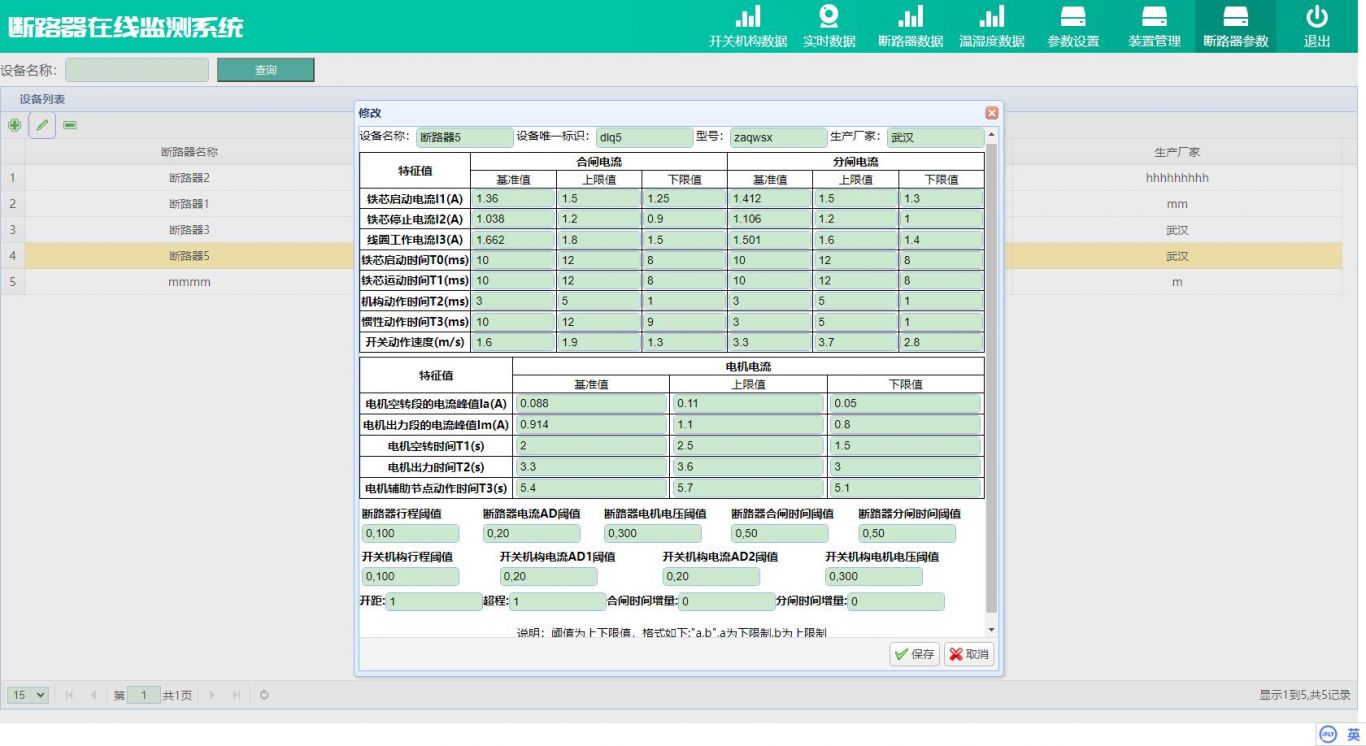
Task: Click the 退出 power icon
Action: point(1317,17)
